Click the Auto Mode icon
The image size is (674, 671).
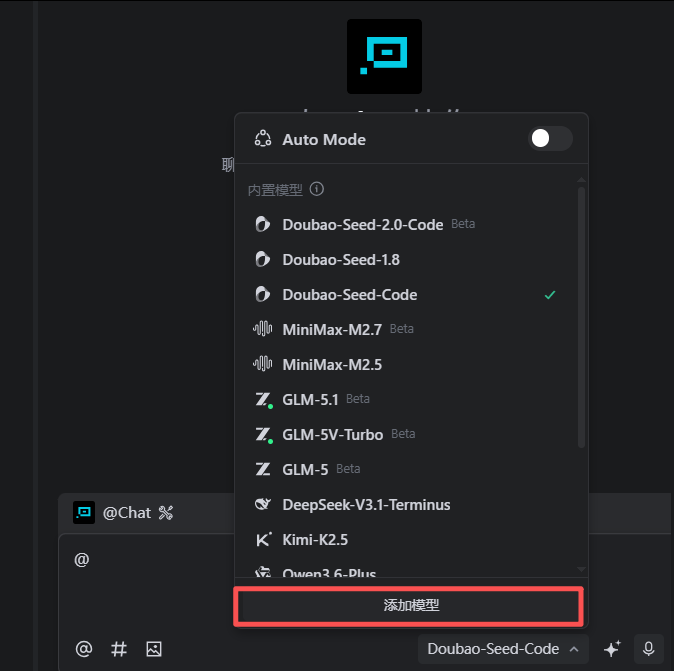pyautogui.click(x=263, y=139)
